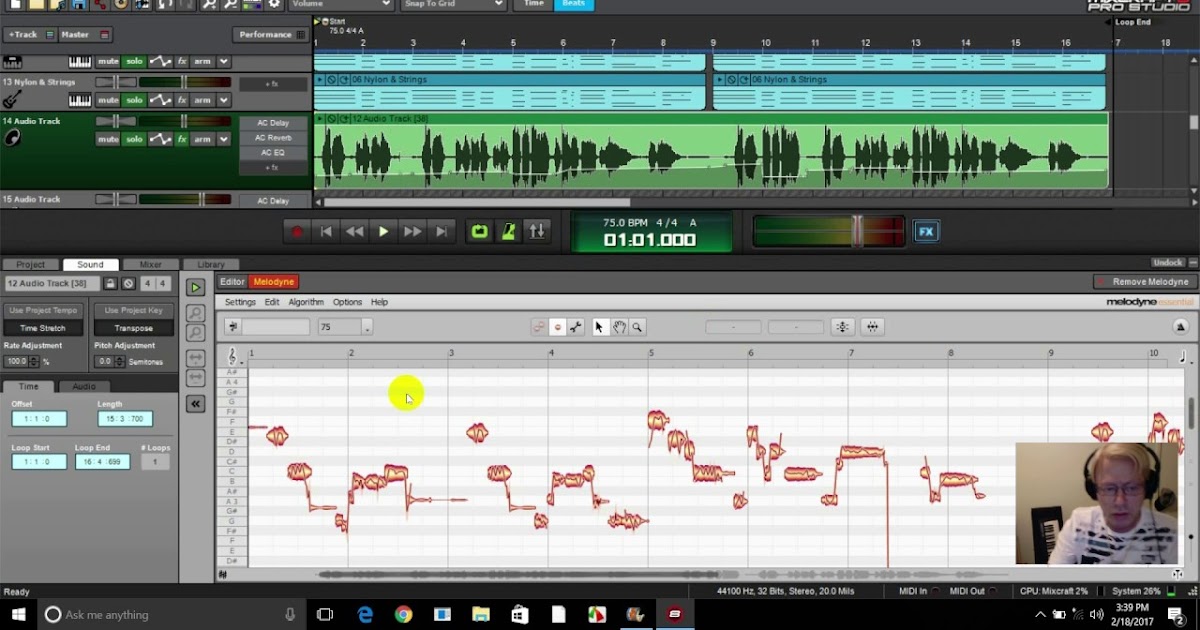Click the Melodyne wrench tool icon

point(576,327)
